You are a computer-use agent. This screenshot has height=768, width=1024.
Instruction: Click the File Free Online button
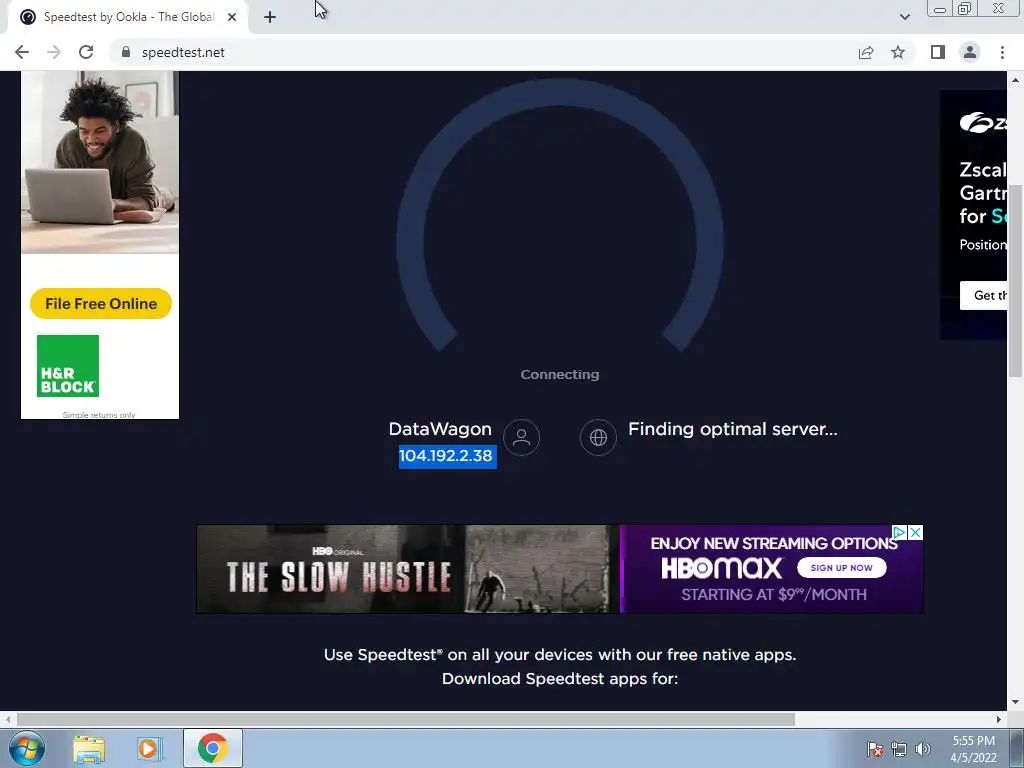(101, 304)
